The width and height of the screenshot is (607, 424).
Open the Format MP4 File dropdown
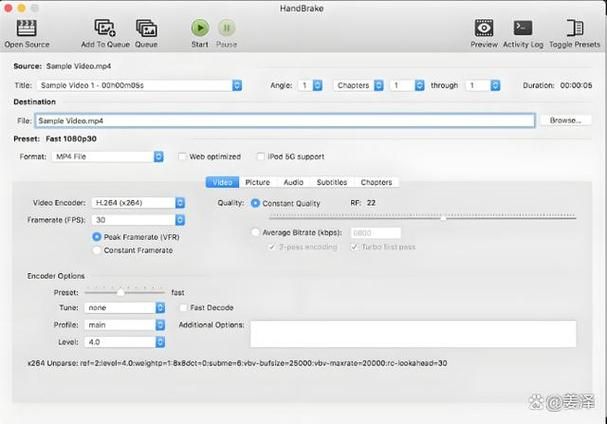[108, 156]
